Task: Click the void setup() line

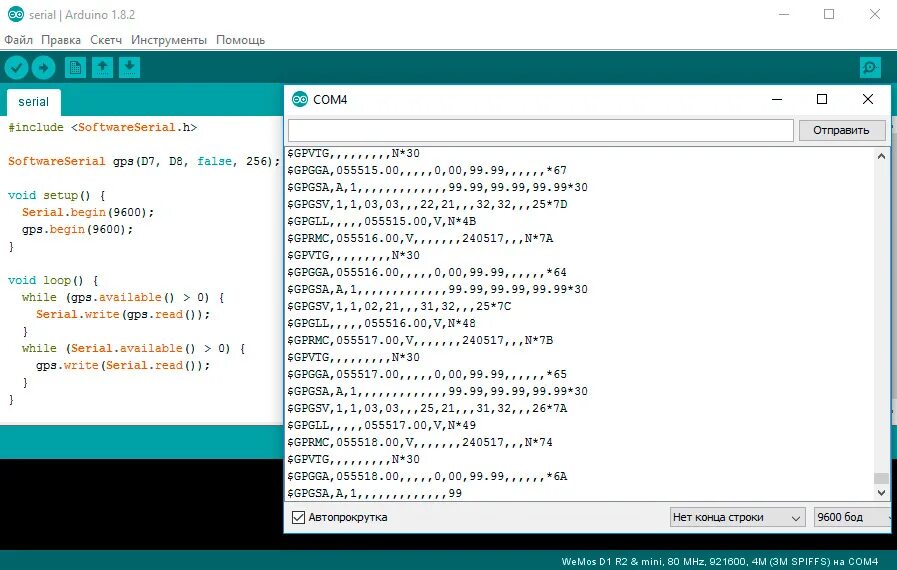Action: pos(57,195)
